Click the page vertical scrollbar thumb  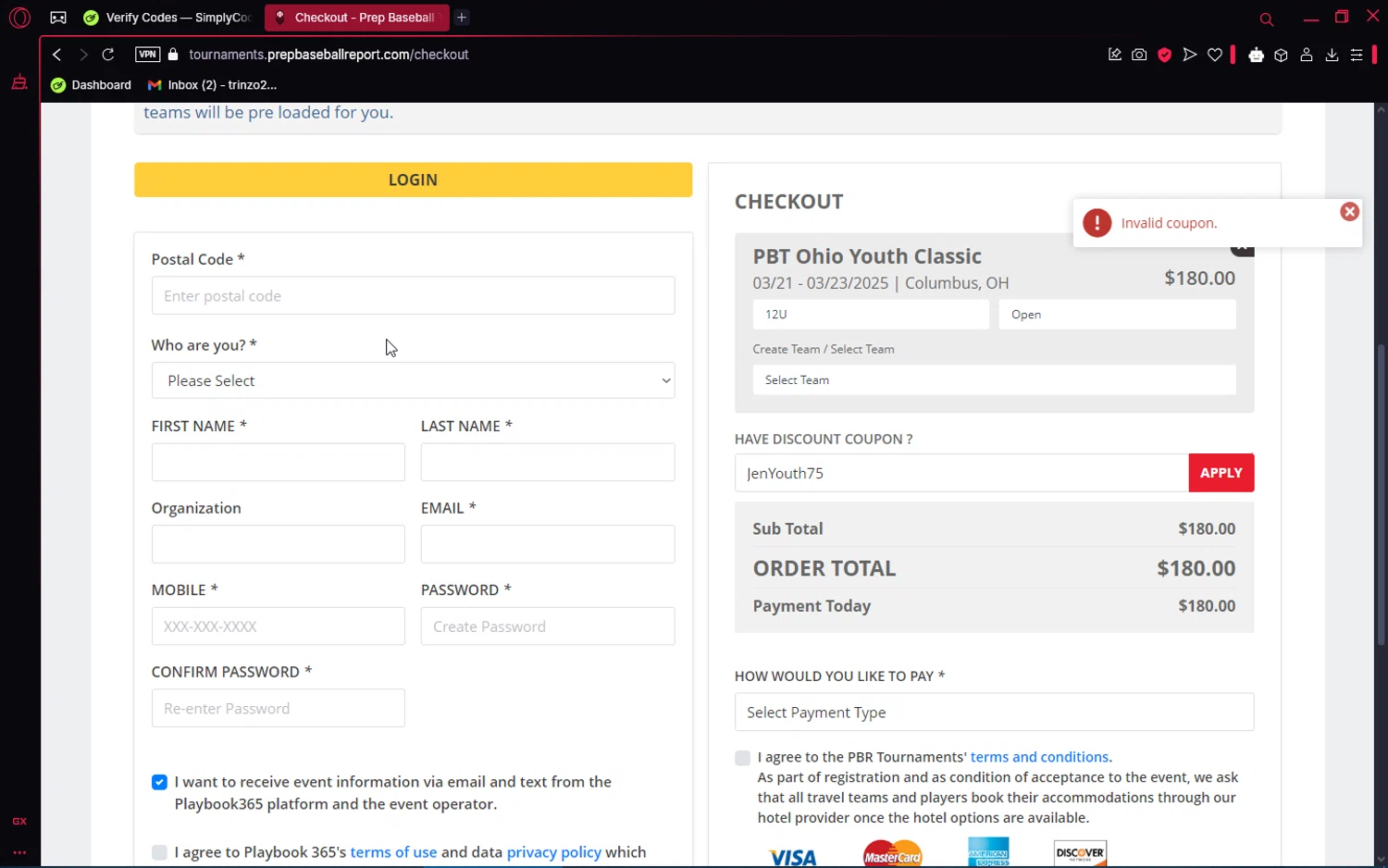(x=1381, y=495)
